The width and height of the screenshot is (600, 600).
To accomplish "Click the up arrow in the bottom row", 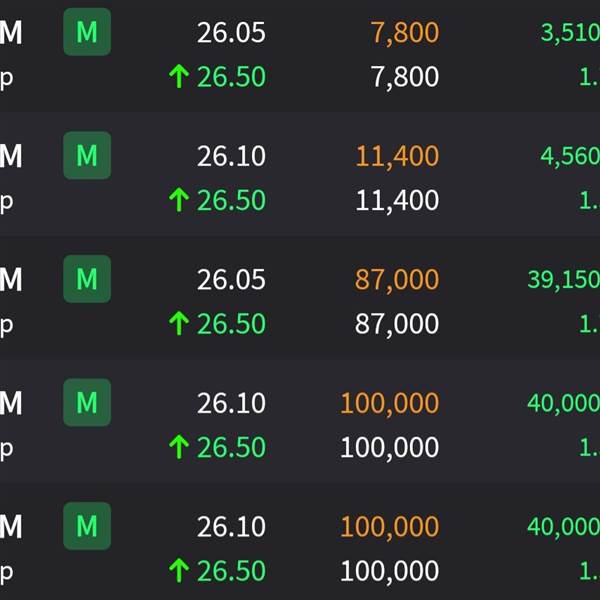I will tap(179, 571).
